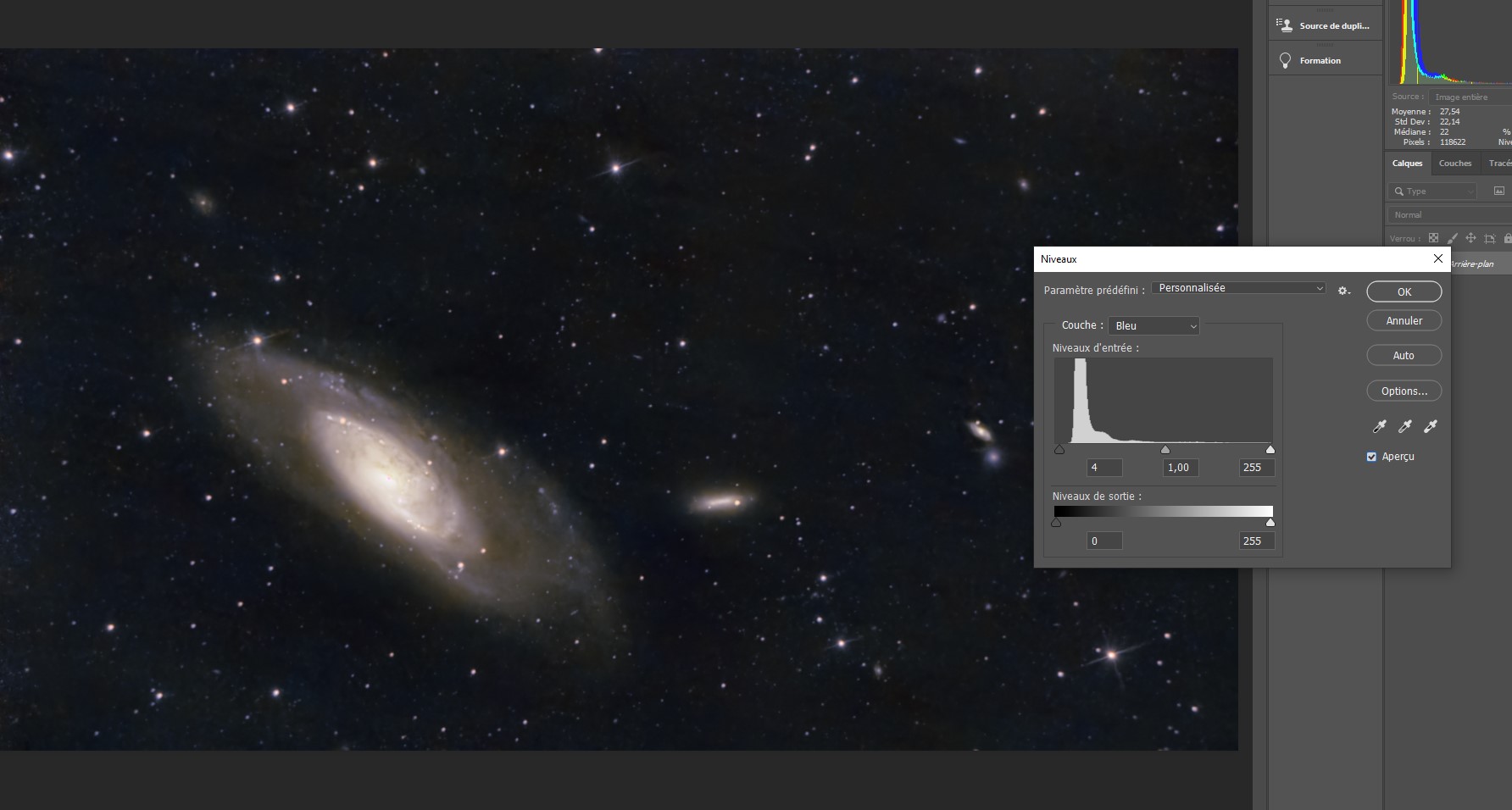The width and height of the screenshot is (1512, 810).
Task: Click the lock image pixels brush icon
Action: point(1452,239)
